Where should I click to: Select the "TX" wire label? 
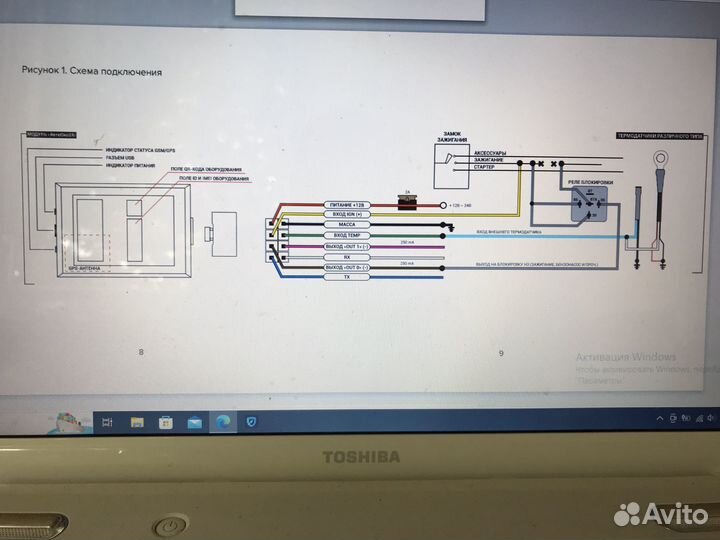pos(347,278)
